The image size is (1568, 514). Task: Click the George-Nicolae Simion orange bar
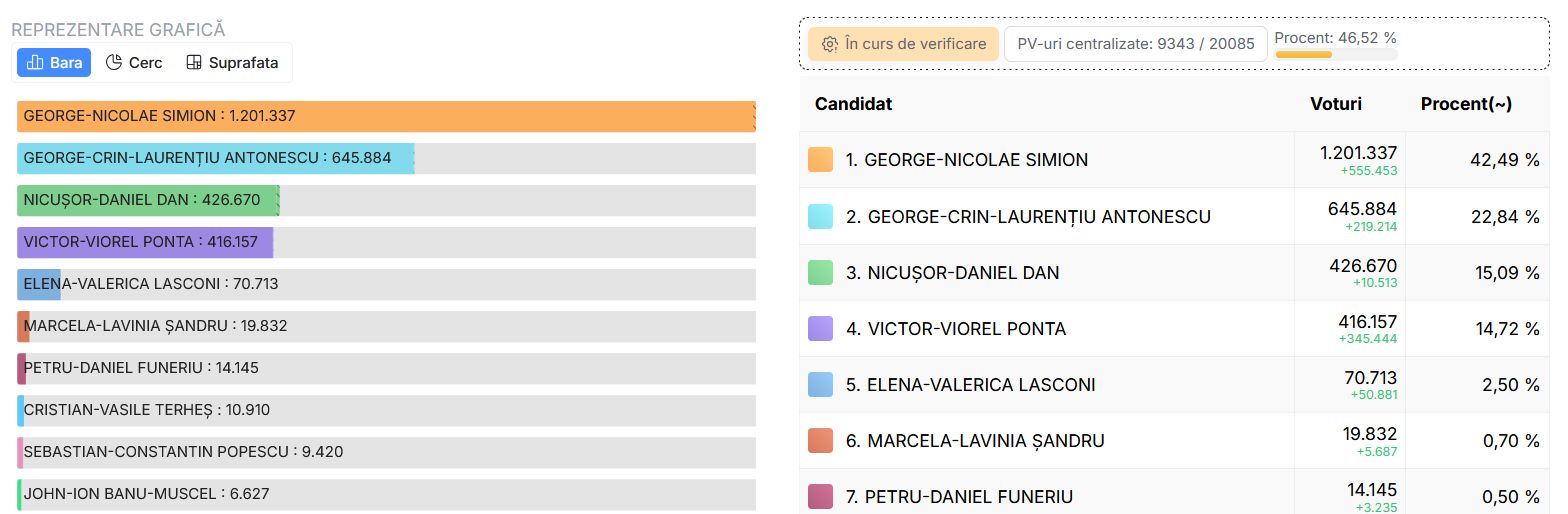[386, 116]
